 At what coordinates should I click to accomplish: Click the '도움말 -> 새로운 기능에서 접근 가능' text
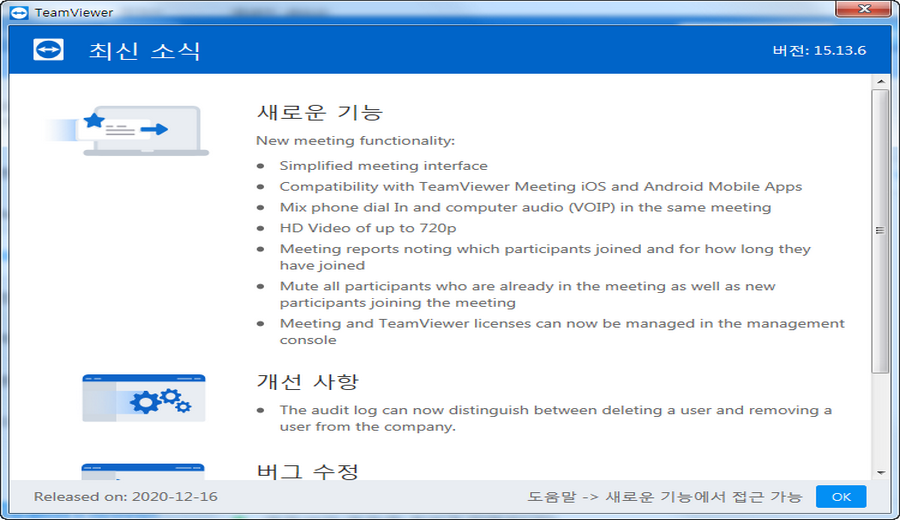tap(665, 497)
